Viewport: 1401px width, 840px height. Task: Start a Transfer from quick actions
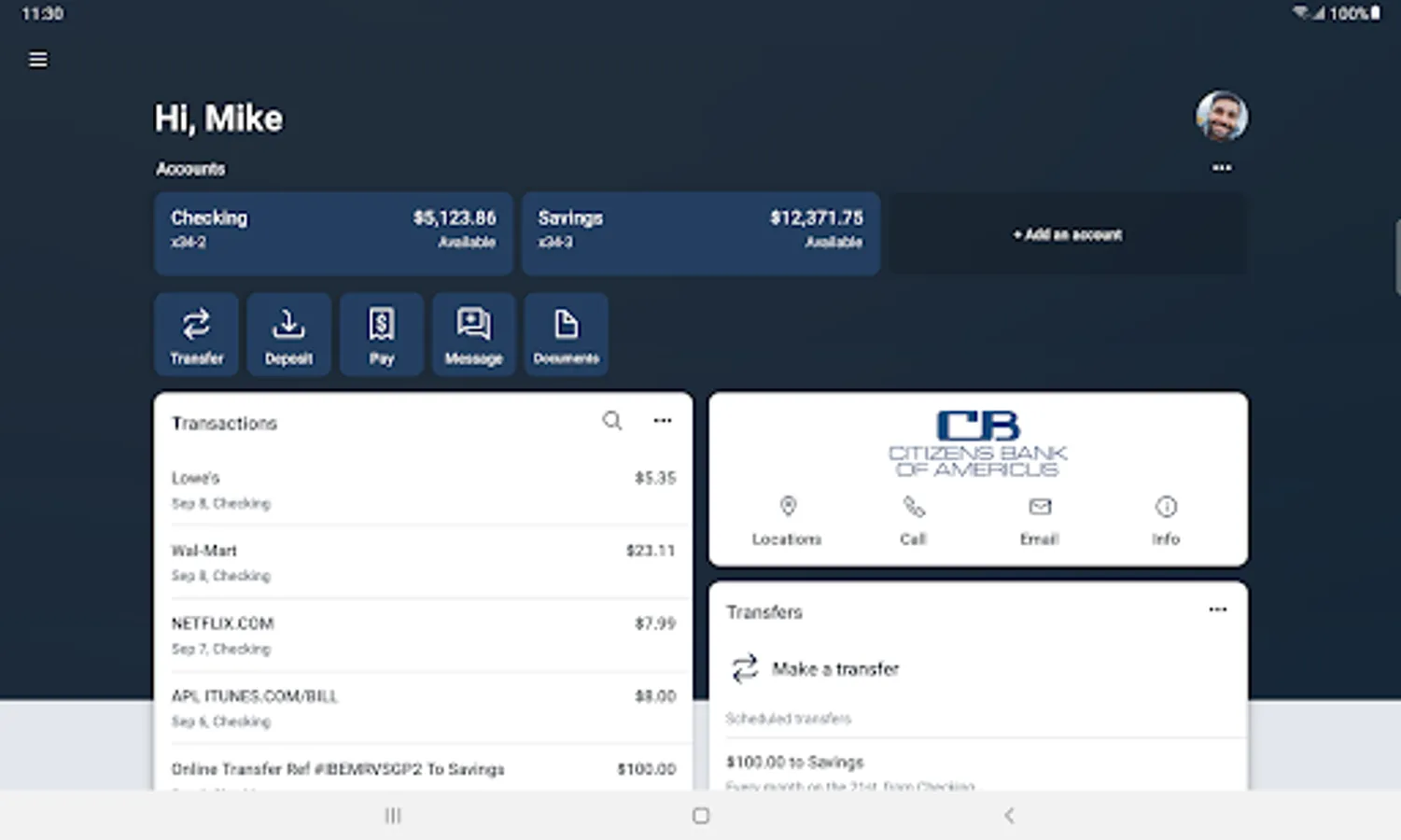point(196,334)
